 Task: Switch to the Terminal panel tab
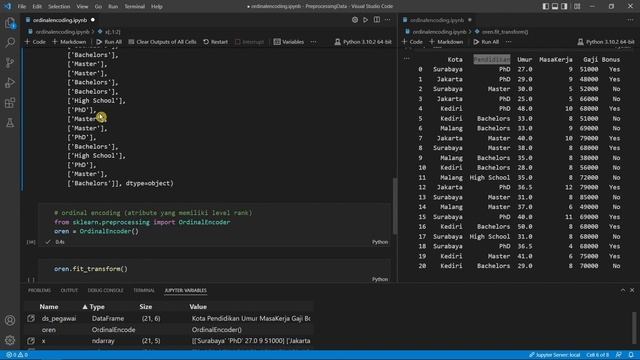(x=144, y=290)
